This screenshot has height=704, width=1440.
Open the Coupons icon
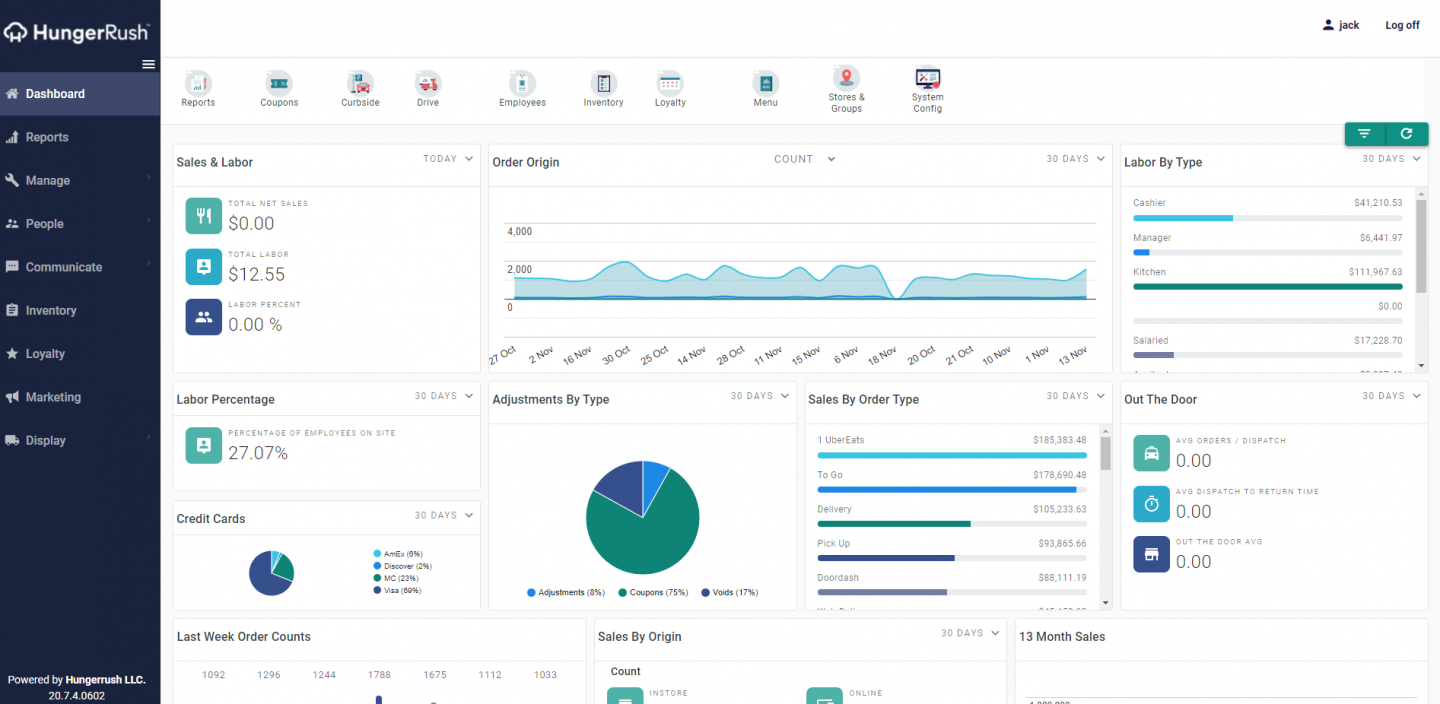(279, 84)
